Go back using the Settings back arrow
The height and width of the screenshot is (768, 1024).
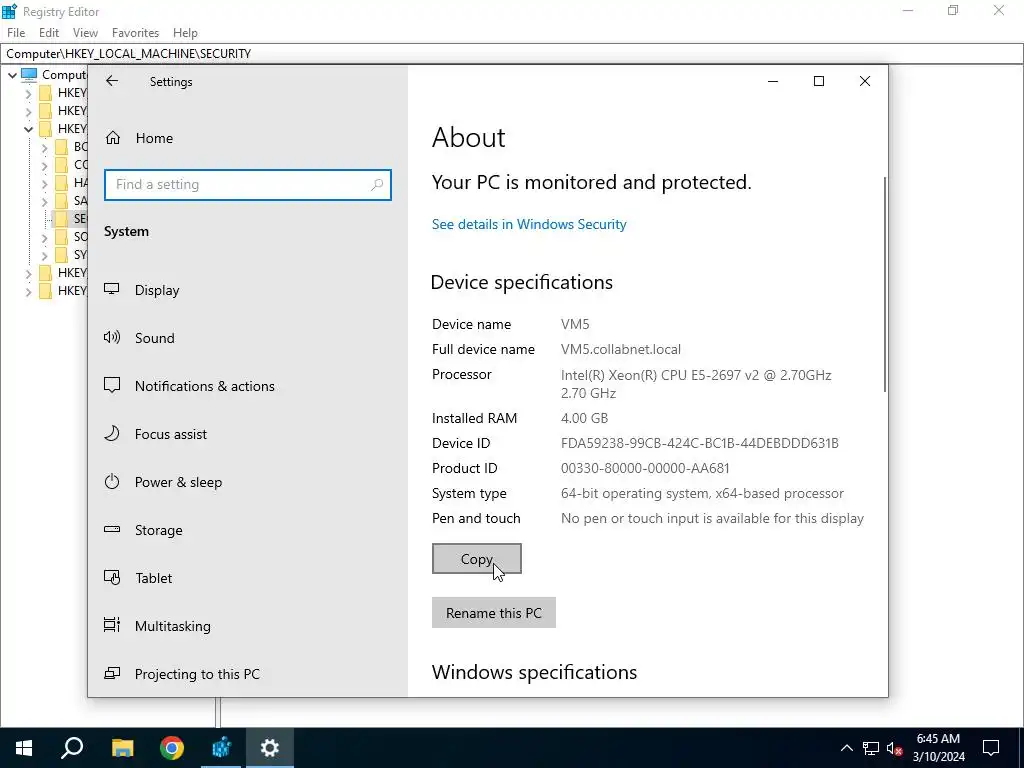click(x=112, y=81)
